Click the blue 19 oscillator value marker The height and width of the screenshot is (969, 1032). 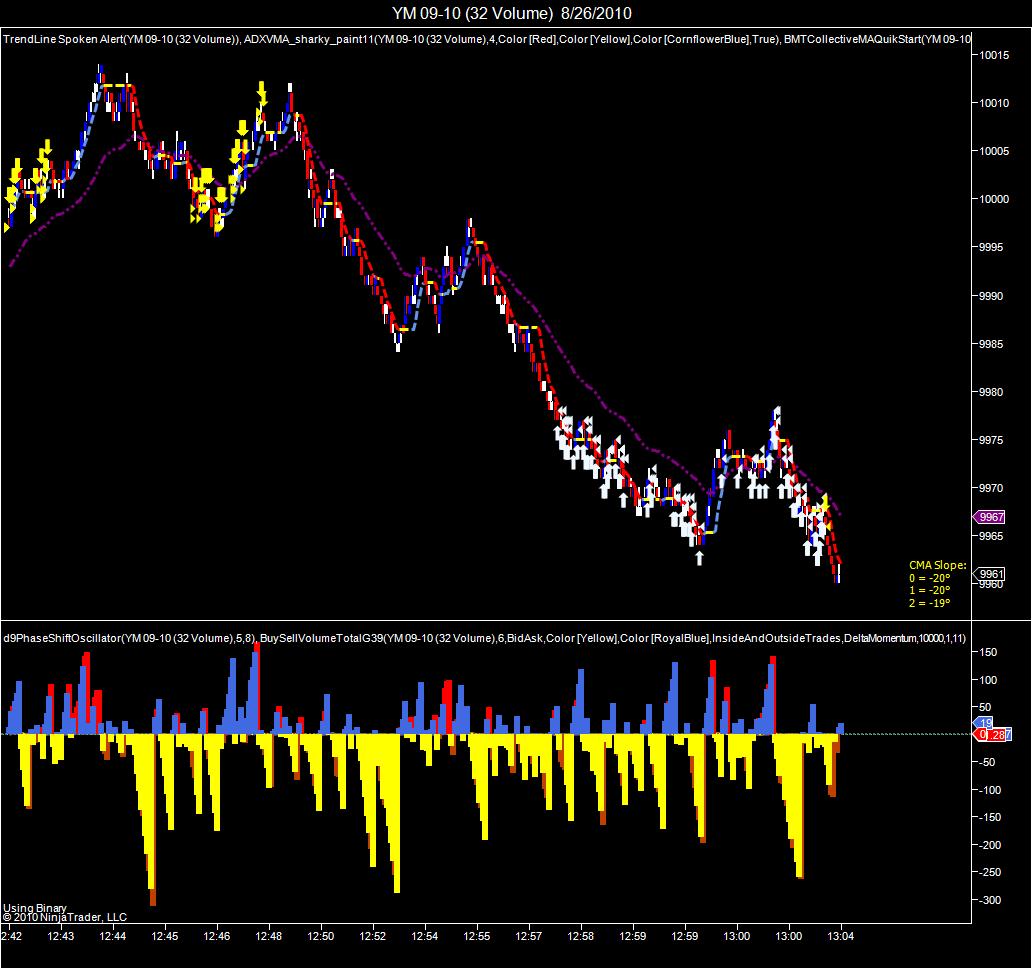pyautogui.click(x=984, y=723)
